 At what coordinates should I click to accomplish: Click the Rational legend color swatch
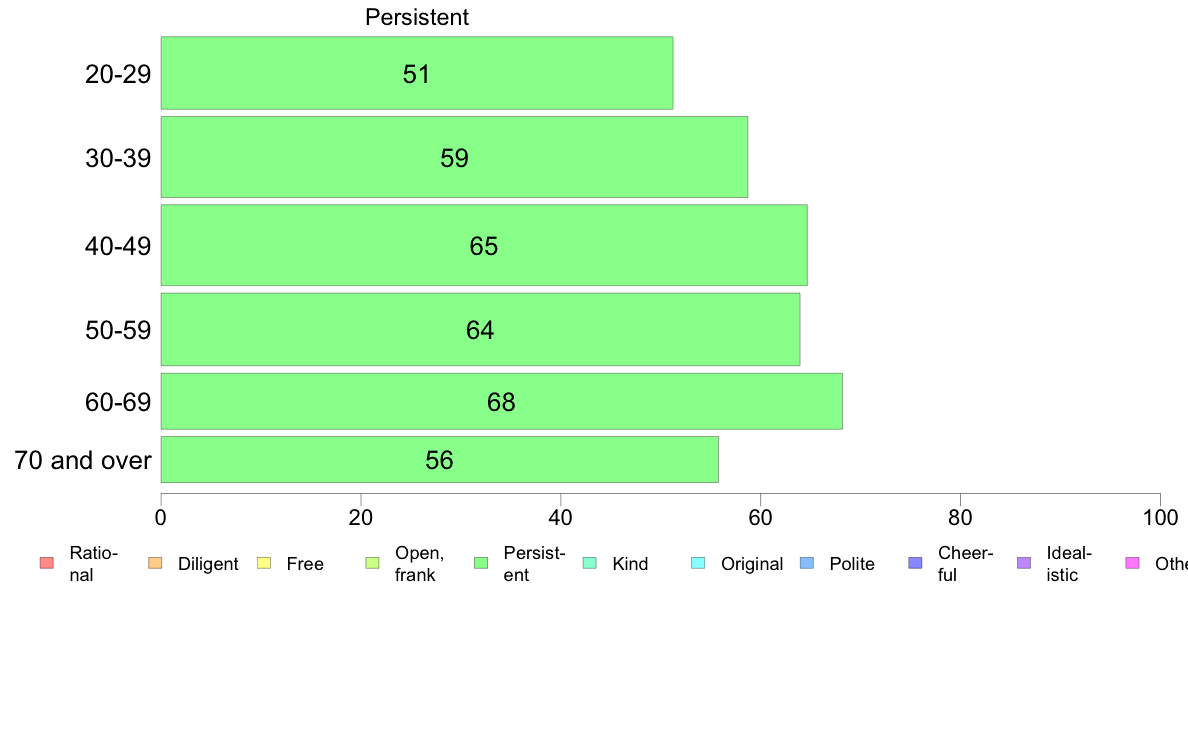click(x=47, y=563)
